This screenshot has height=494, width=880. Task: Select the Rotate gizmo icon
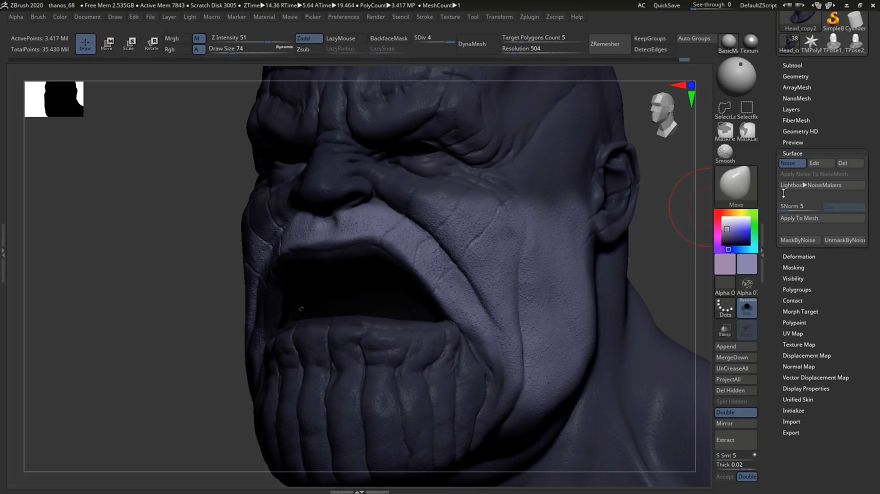coord(152,44)
